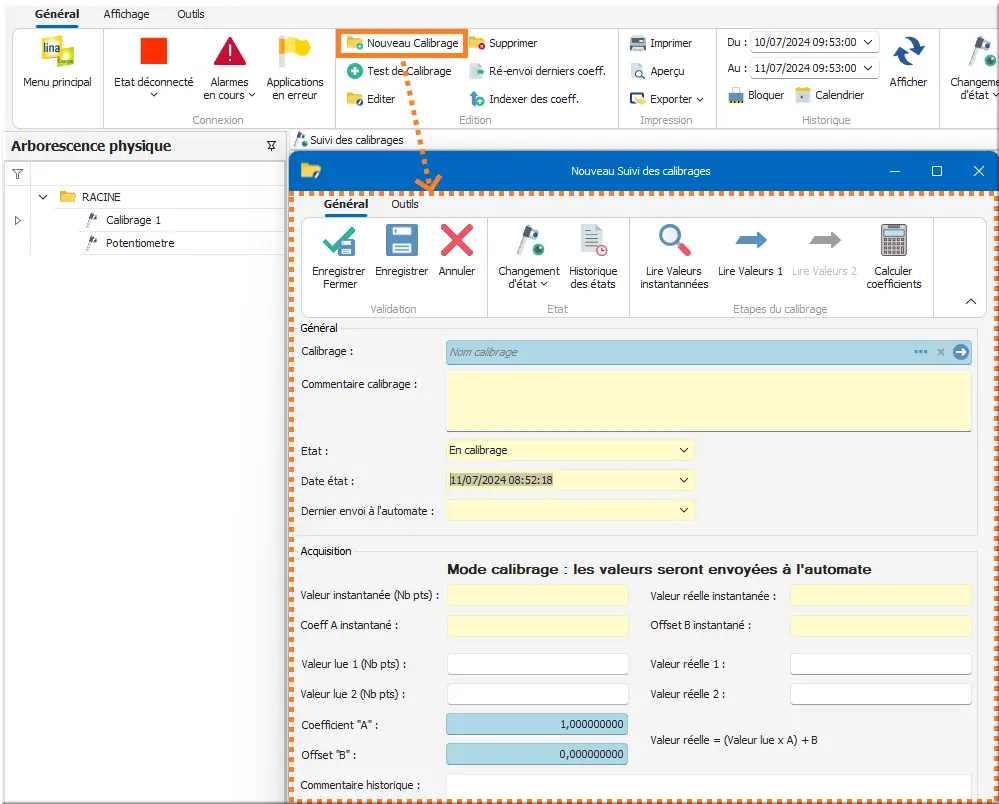Open the Menu principal lina icon
Image resolution: width=999 pixels, height=804 pixels.
[x=57, y=52]
